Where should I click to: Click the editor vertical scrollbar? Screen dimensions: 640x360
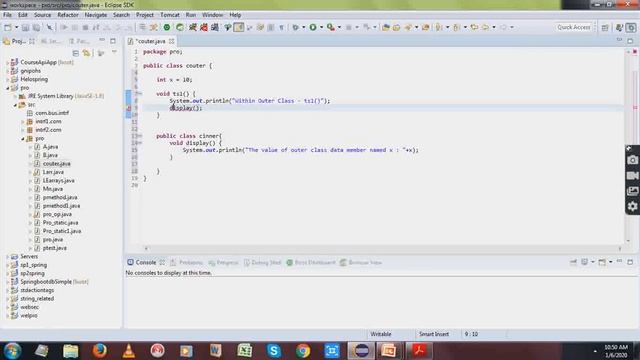[x=628, y=147]
